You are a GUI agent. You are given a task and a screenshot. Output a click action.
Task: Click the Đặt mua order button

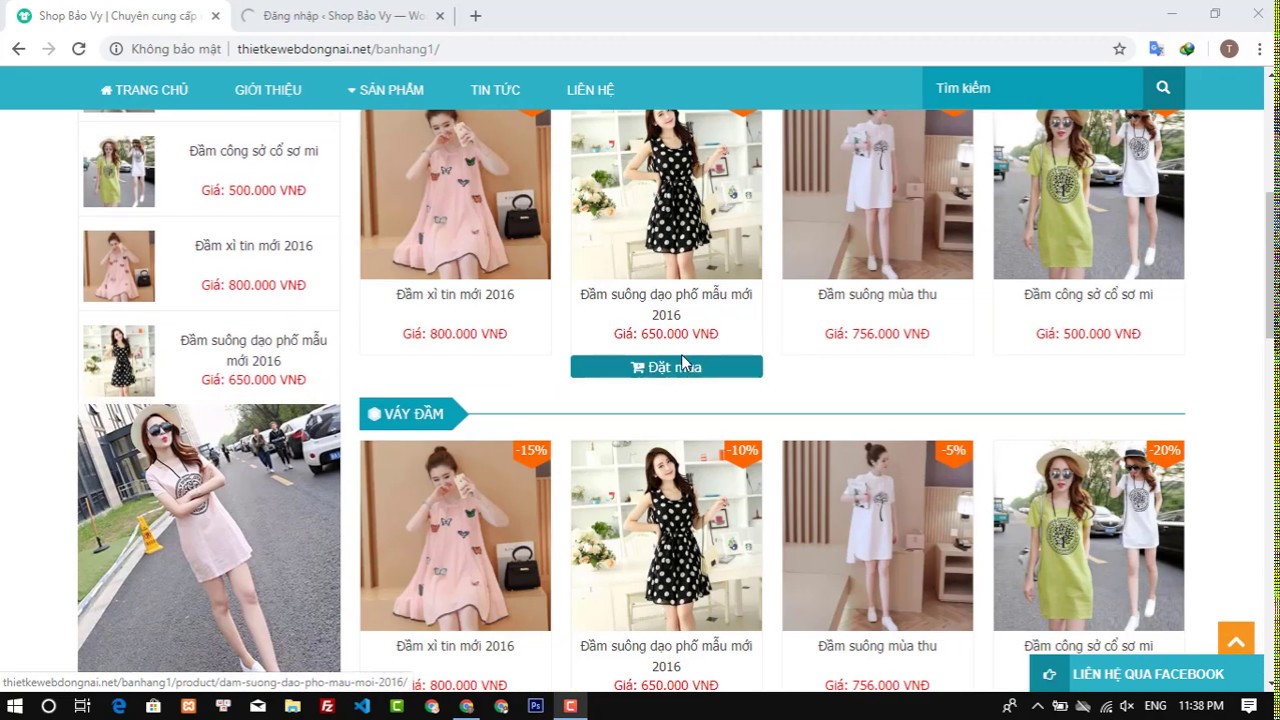pyautogui.click(x=666, y=367)
